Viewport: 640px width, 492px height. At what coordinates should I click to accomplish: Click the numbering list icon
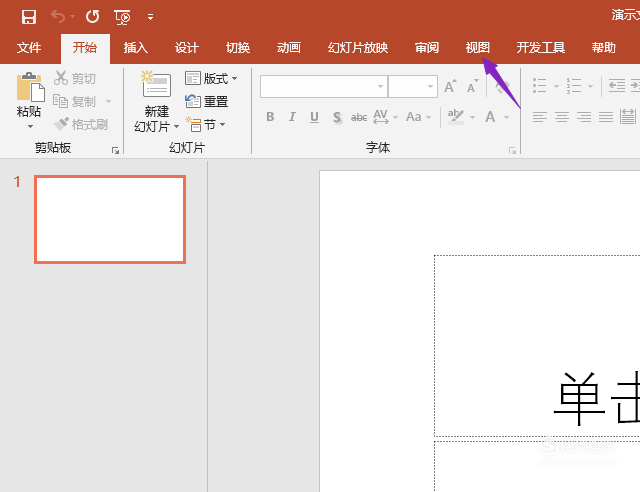pyautogui.click(x=573, y=86)
